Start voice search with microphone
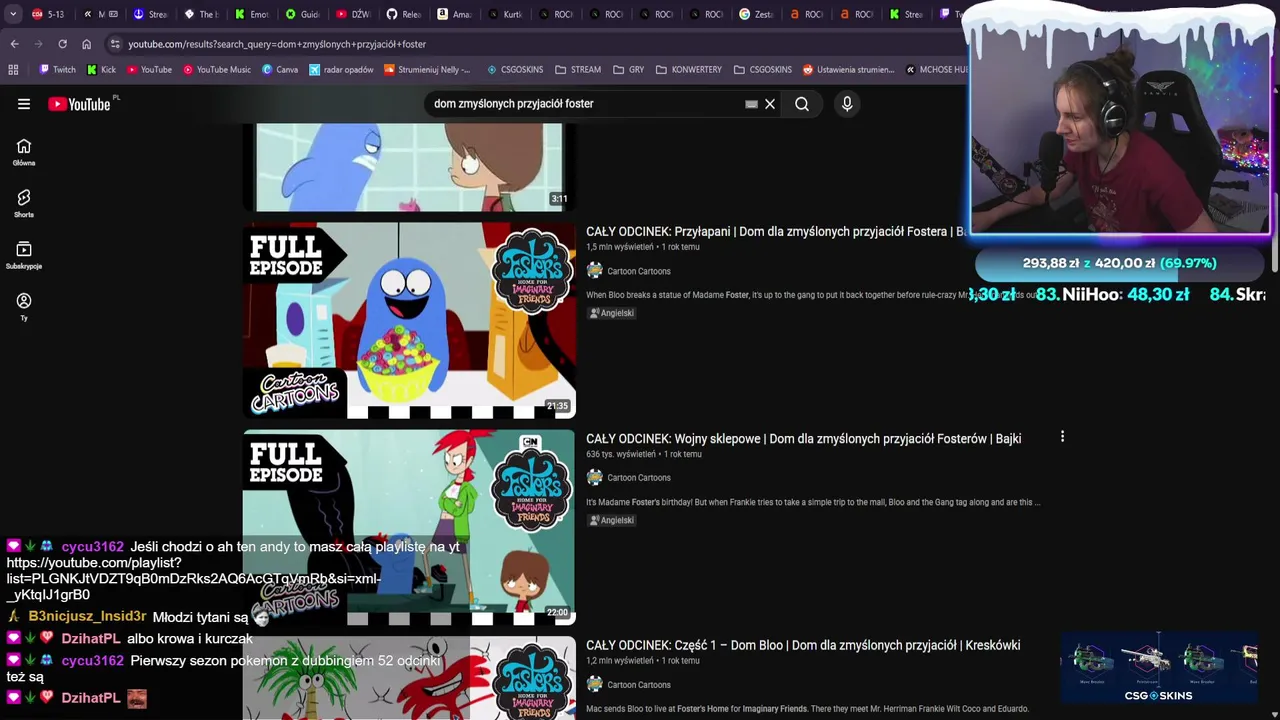 847,104
